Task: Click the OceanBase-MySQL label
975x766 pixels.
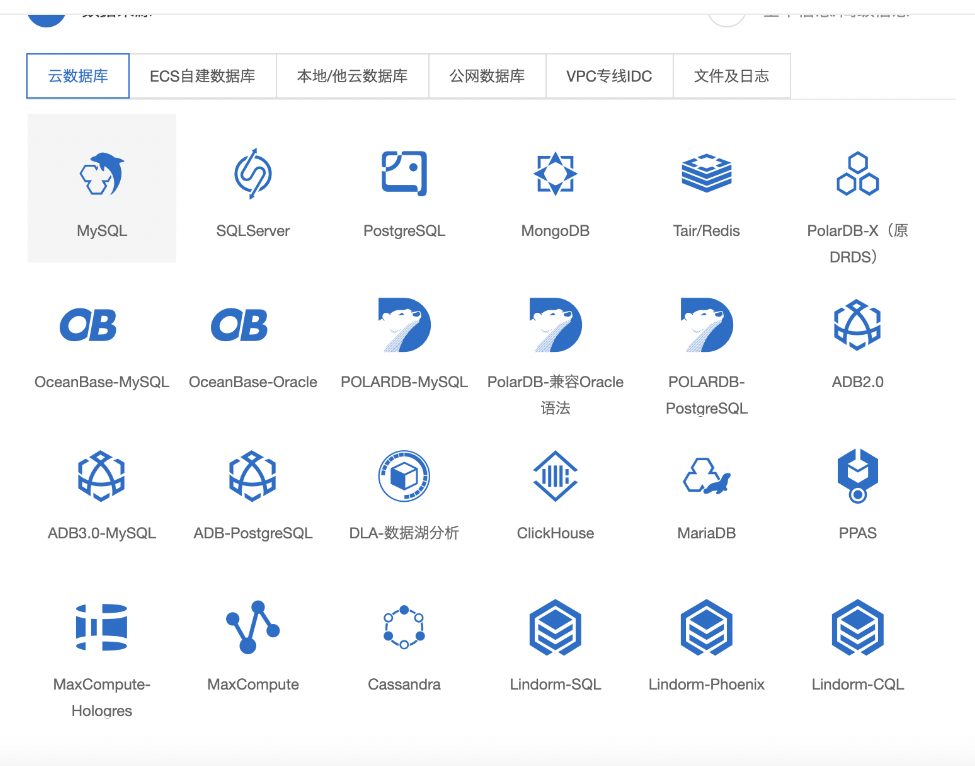Action: [102, 382]
